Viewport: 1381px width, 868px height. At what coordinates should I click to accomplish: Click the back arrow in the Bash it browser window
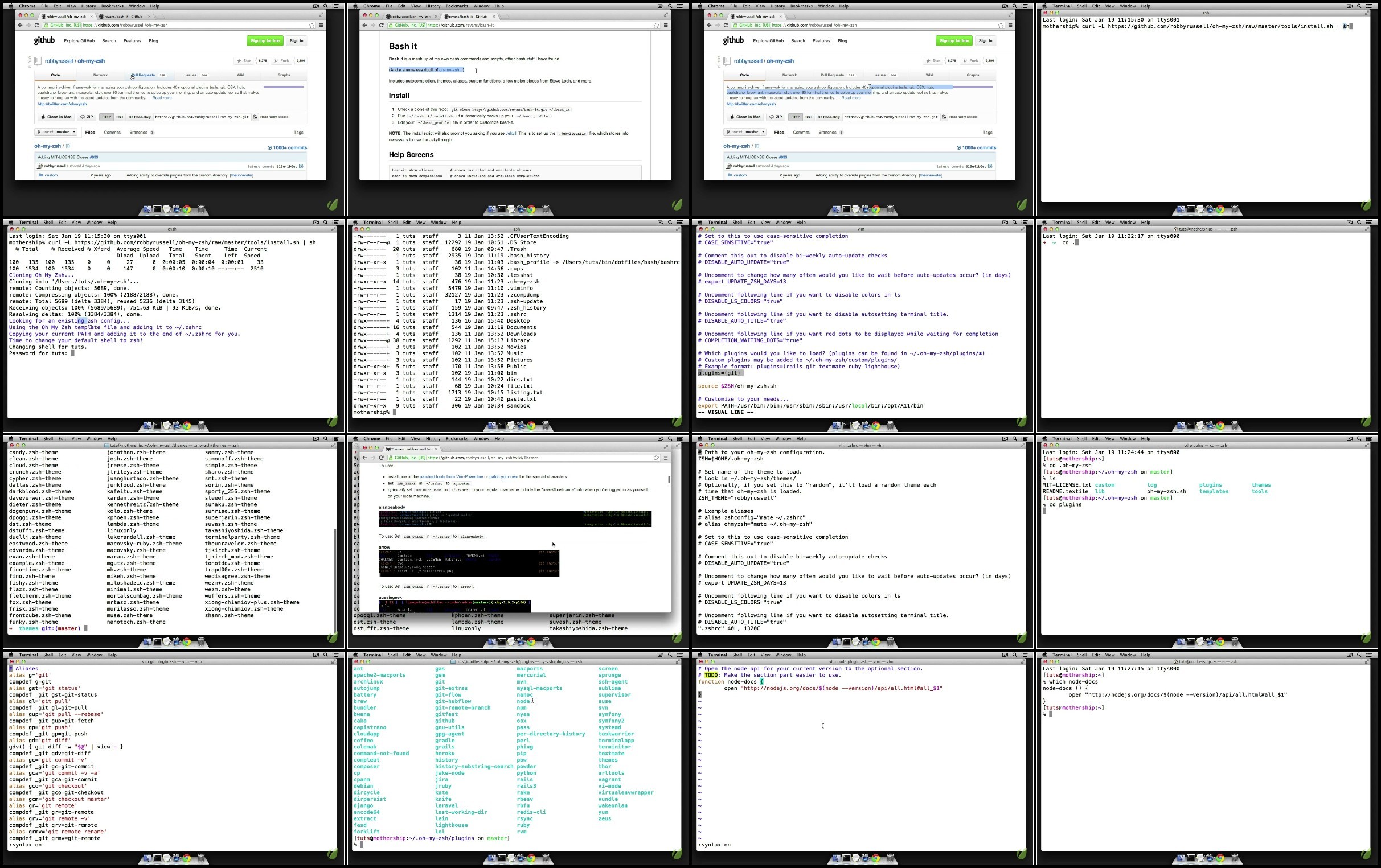tap(364, 25)
